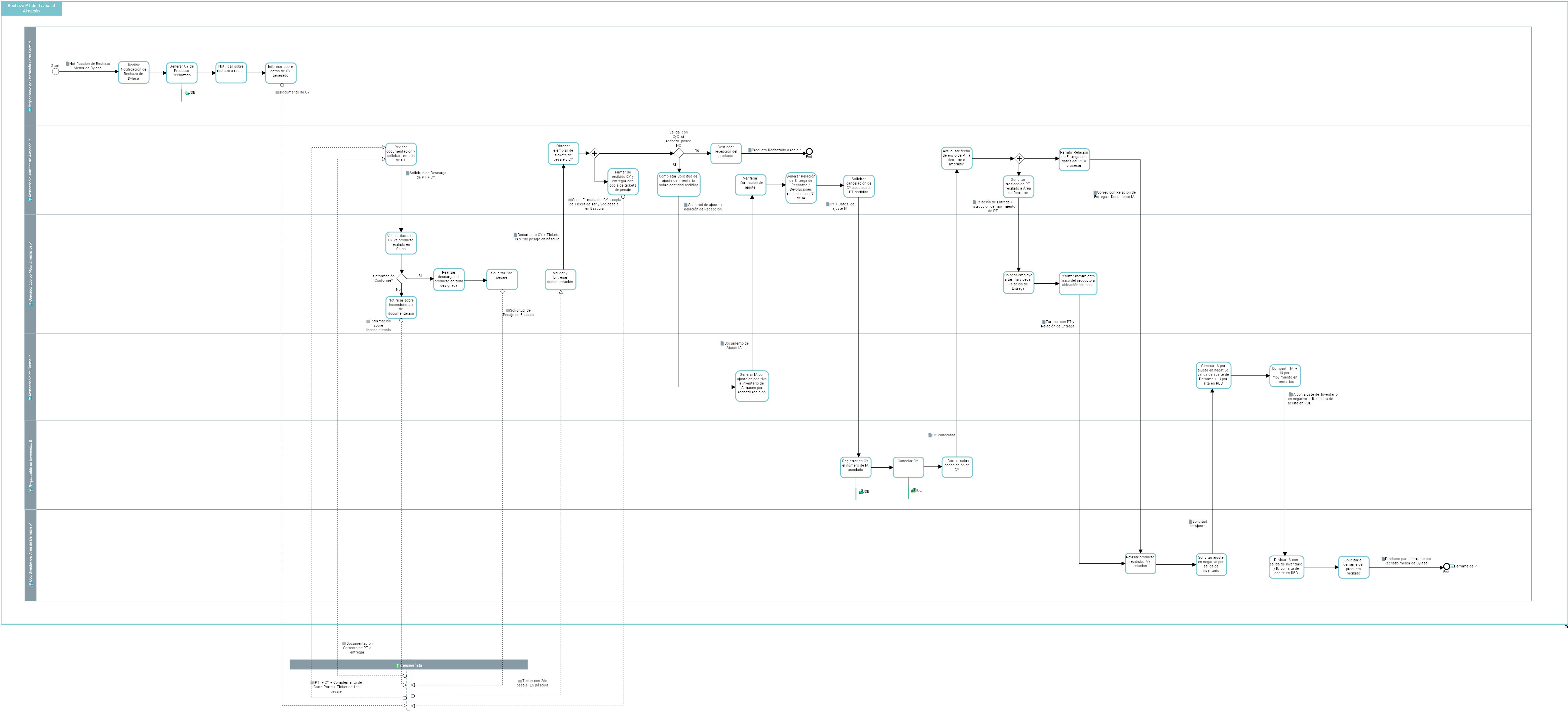This screenshot has height=714, width=1568.
Task: Click message icon beside Documento de CY
Action: [277, 92]
